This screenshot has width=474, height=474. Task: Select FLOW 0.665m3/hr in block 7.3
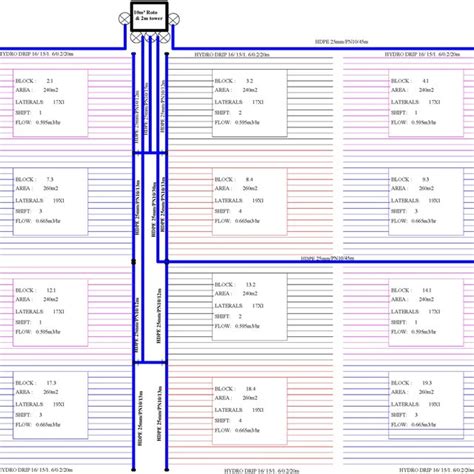[38, 221]
